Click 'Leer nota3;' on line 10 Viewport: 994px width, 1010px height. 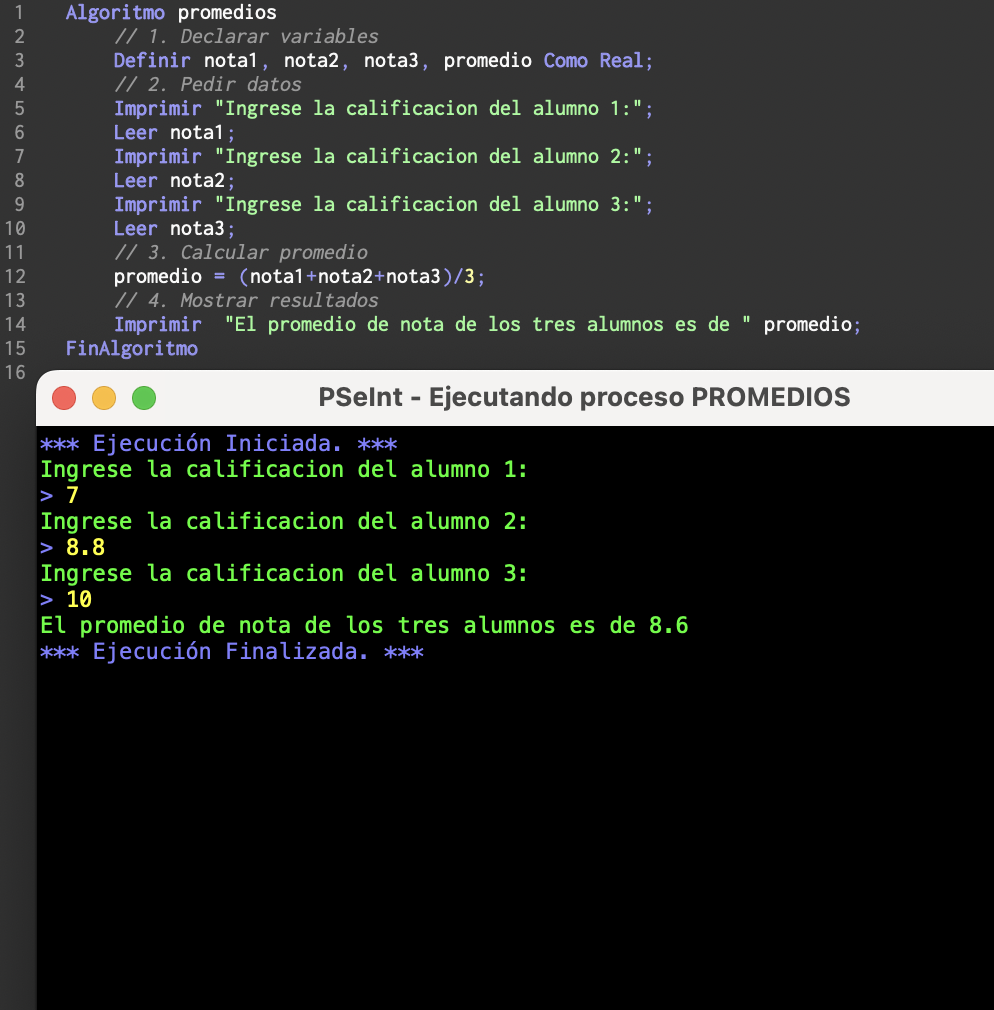[175, 229]
